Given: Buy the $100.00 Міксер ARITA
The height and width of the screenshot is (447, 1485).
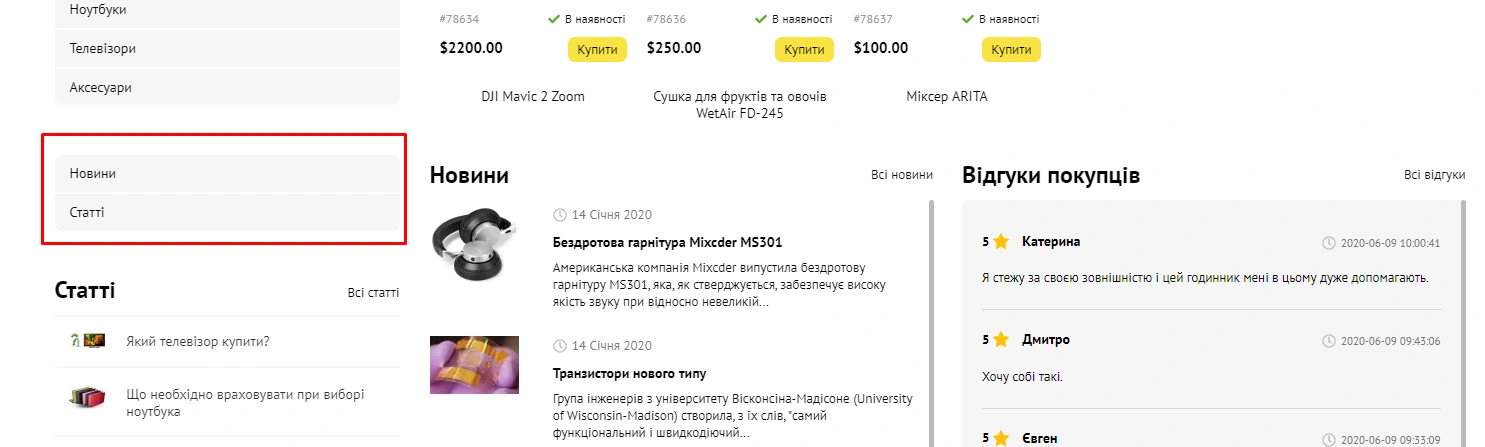Looking at the screenshot, I should (1011, 49).
